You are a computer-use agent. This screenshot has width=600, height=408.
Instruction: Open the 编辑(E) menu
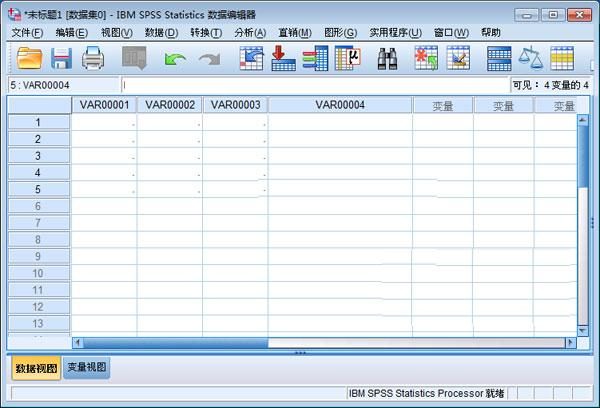[x=72, y=33]
